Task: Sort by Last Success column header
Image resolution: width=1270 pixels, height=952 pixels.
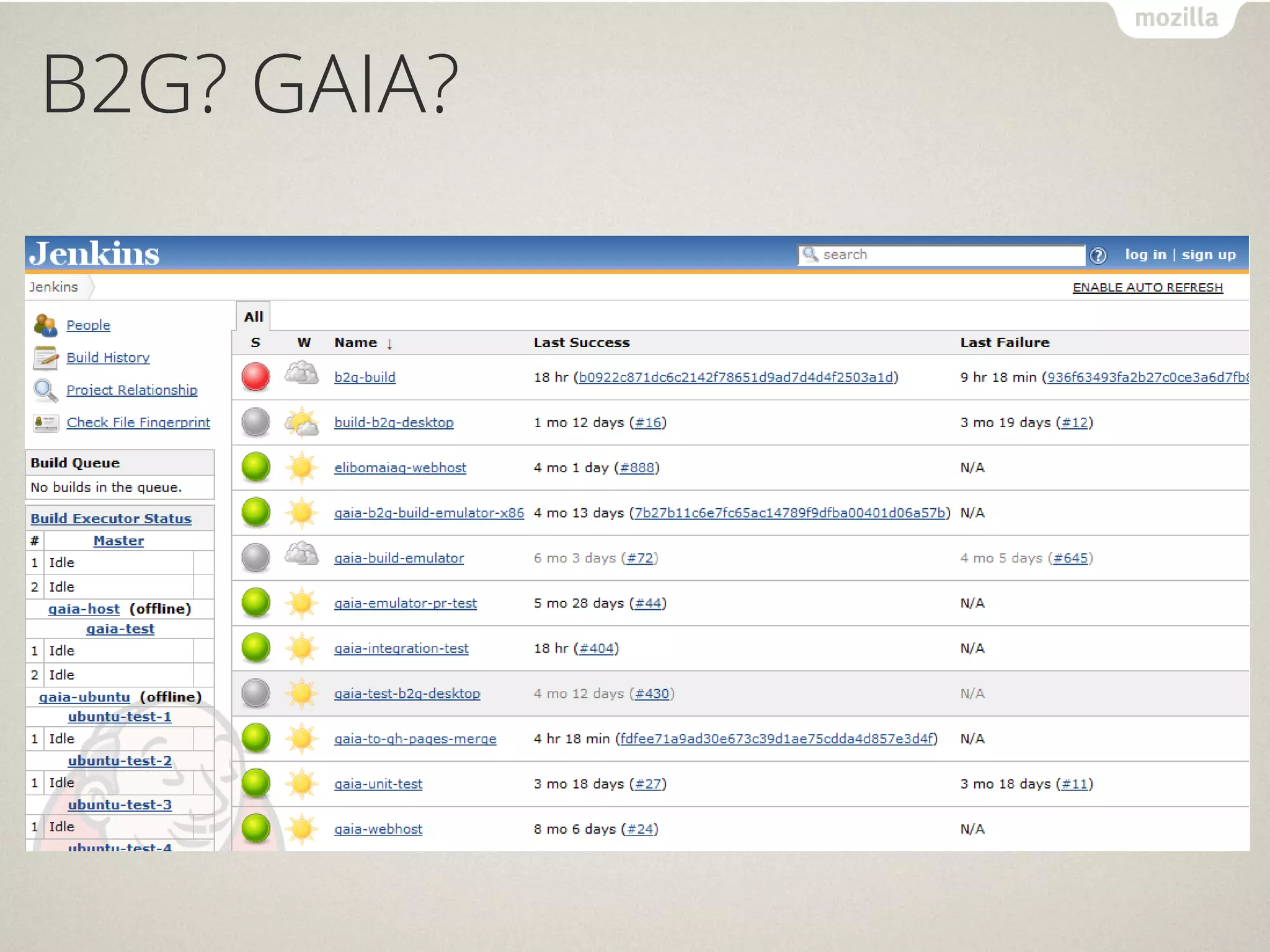Action: click(x=582, y=343)
